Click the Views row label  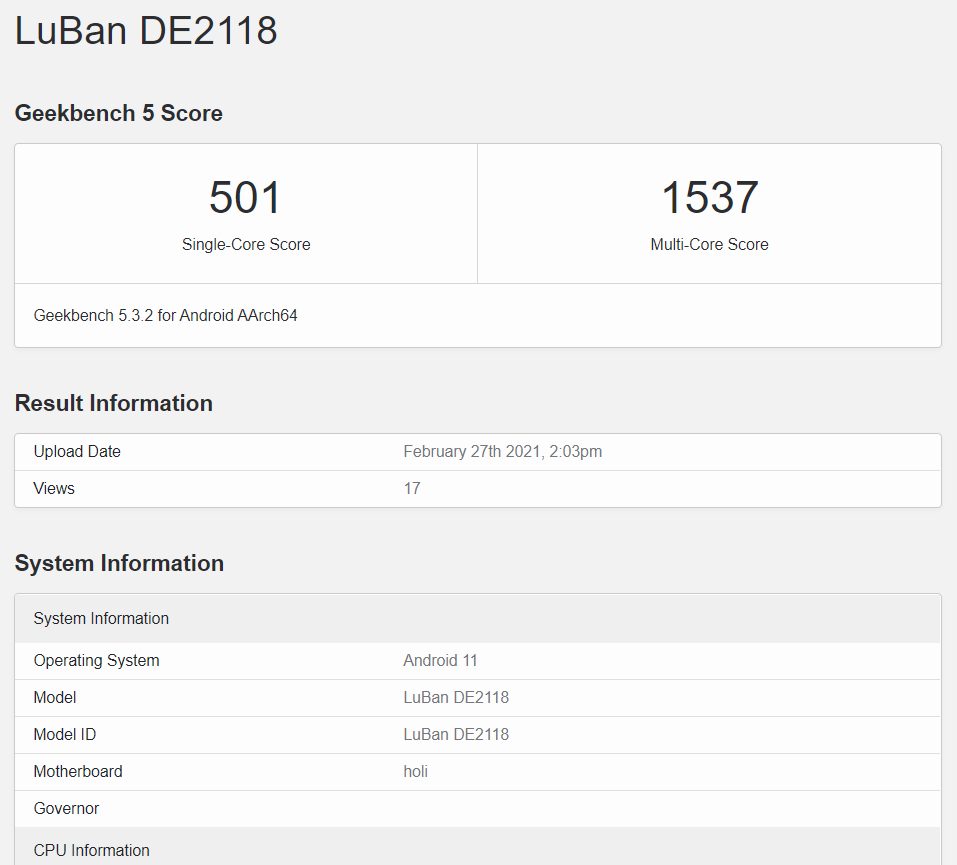coord(54,488)
